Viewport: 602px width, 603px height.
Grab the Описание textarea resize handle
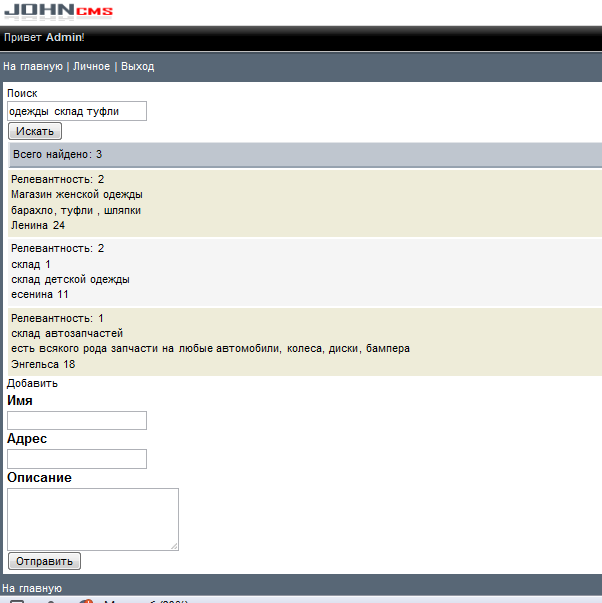pyautogui.click(x=174, y=545)
